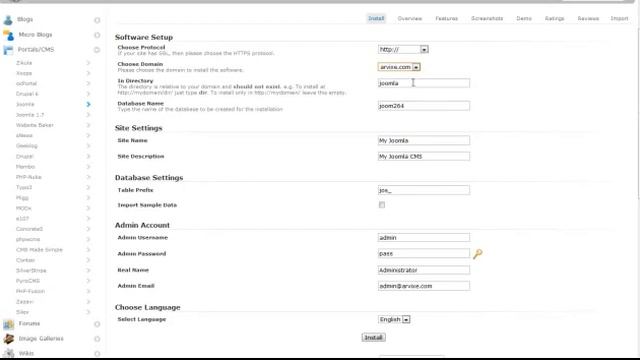The width and height of the screenshot is (640, 360).
Task: Select phpwcms in the sidebar list
Action: point(28,239)
